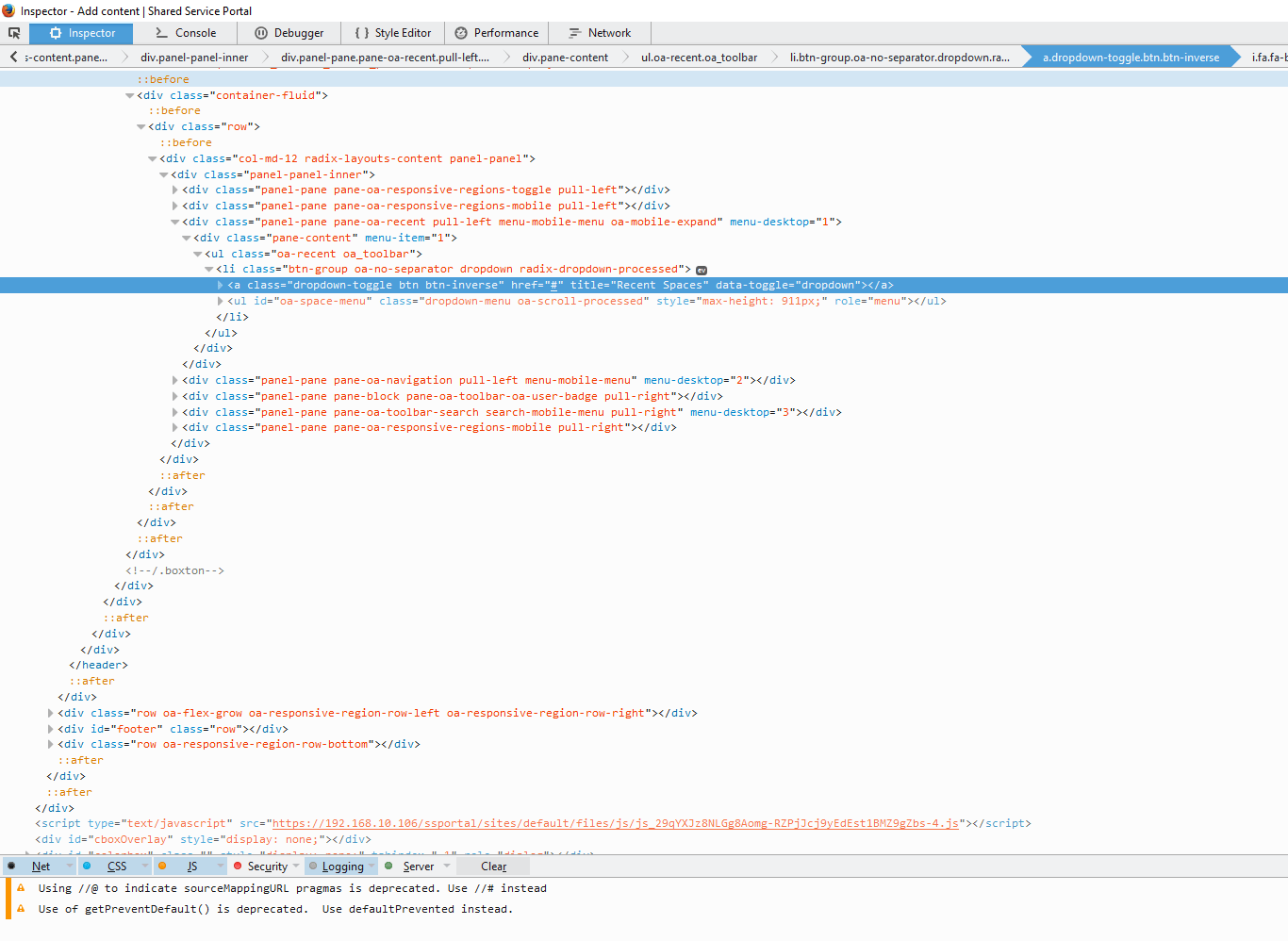Open the Logging filter dropdown arrow
This screenshot has width=1288, height=941.
[372, 867]
